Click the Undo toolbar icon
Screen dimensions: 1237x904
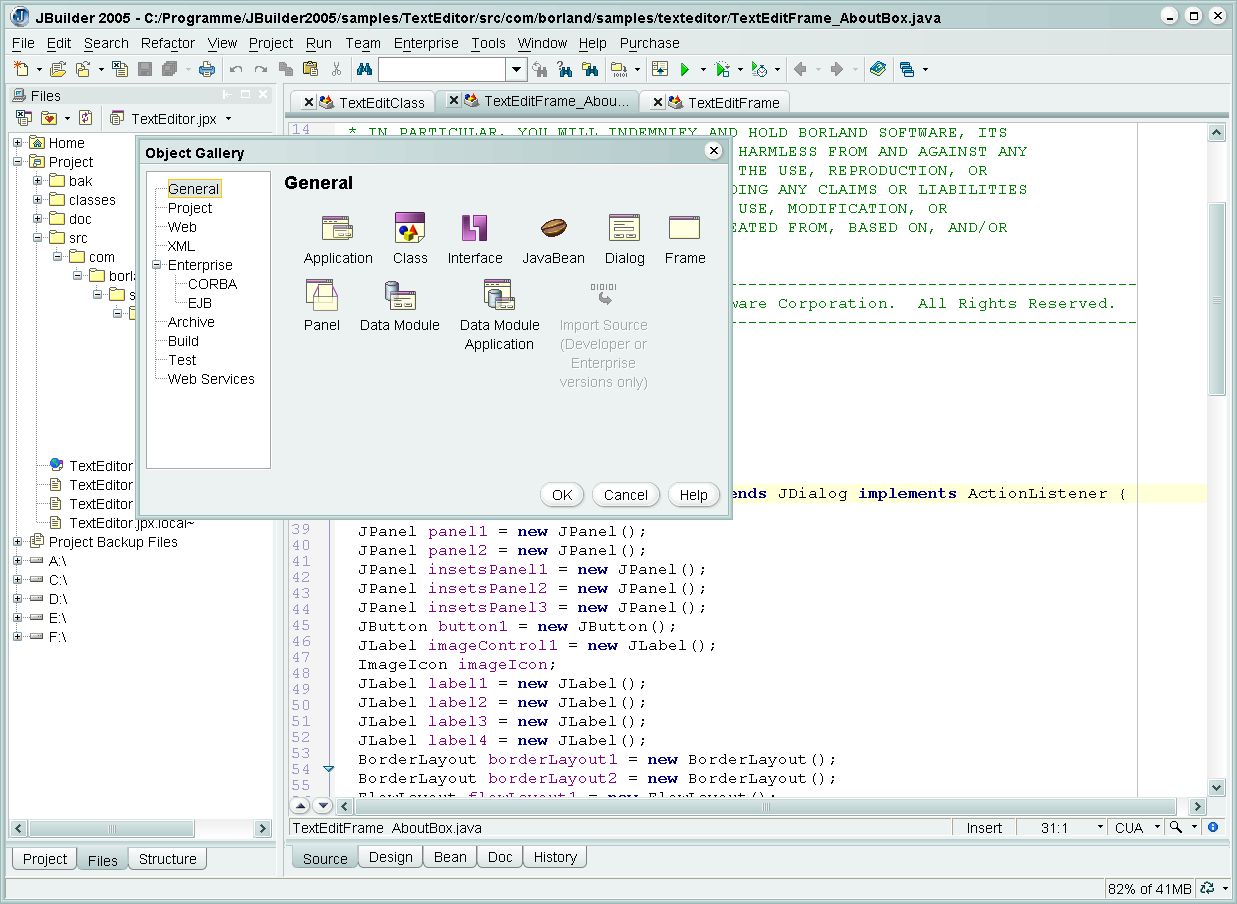click(236, 69)
